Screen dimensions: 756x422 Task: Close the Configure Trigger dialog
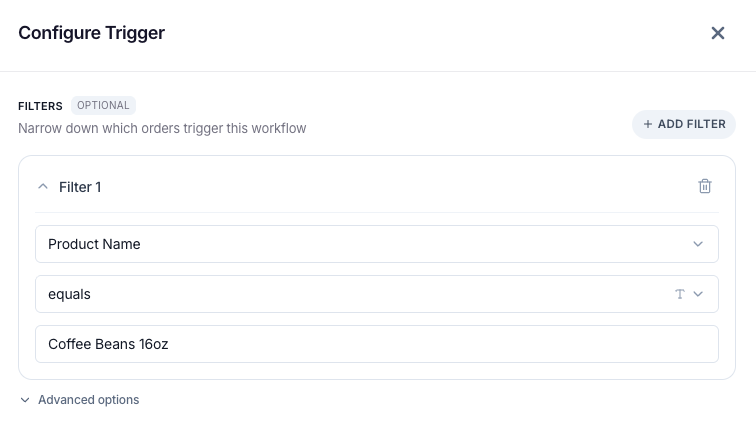[717, 33]
